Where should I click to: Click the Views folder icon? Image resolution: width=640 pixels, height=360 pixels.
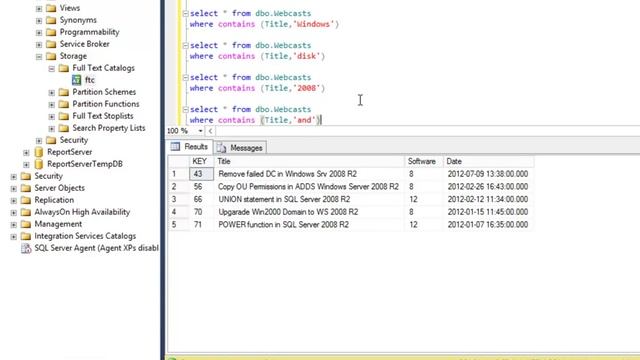[51, 8]
